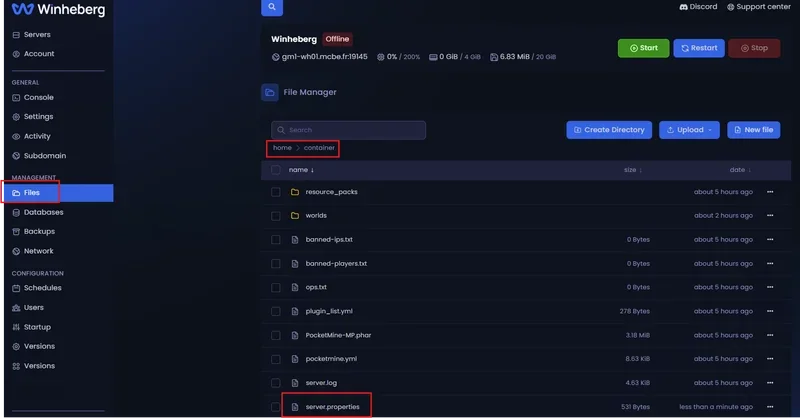Open ops.txt file
Screen dimensions: 800x418
[x=316, y=287]
